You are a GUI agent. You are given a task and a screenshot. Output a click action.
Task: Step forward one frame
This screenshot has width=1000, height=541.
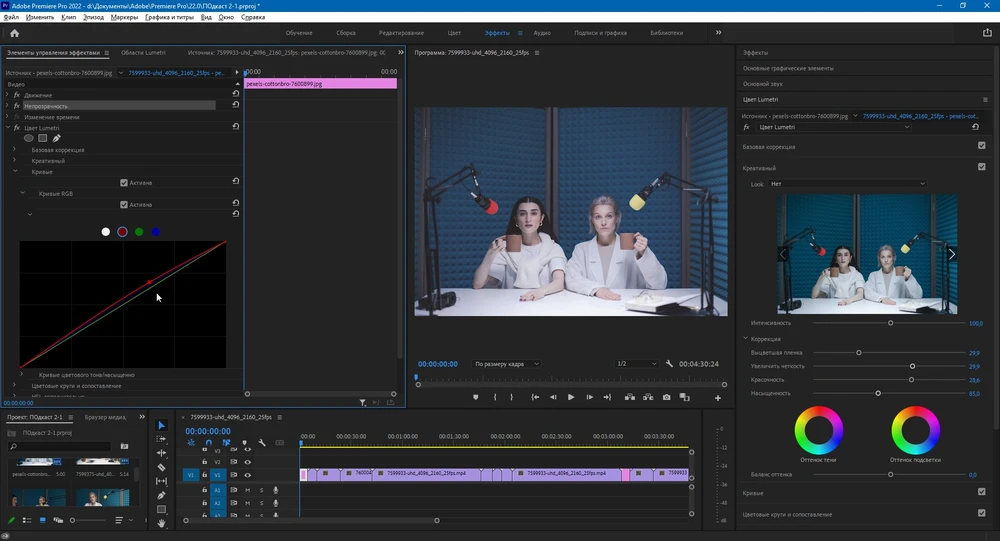click(x=589, y=397)
